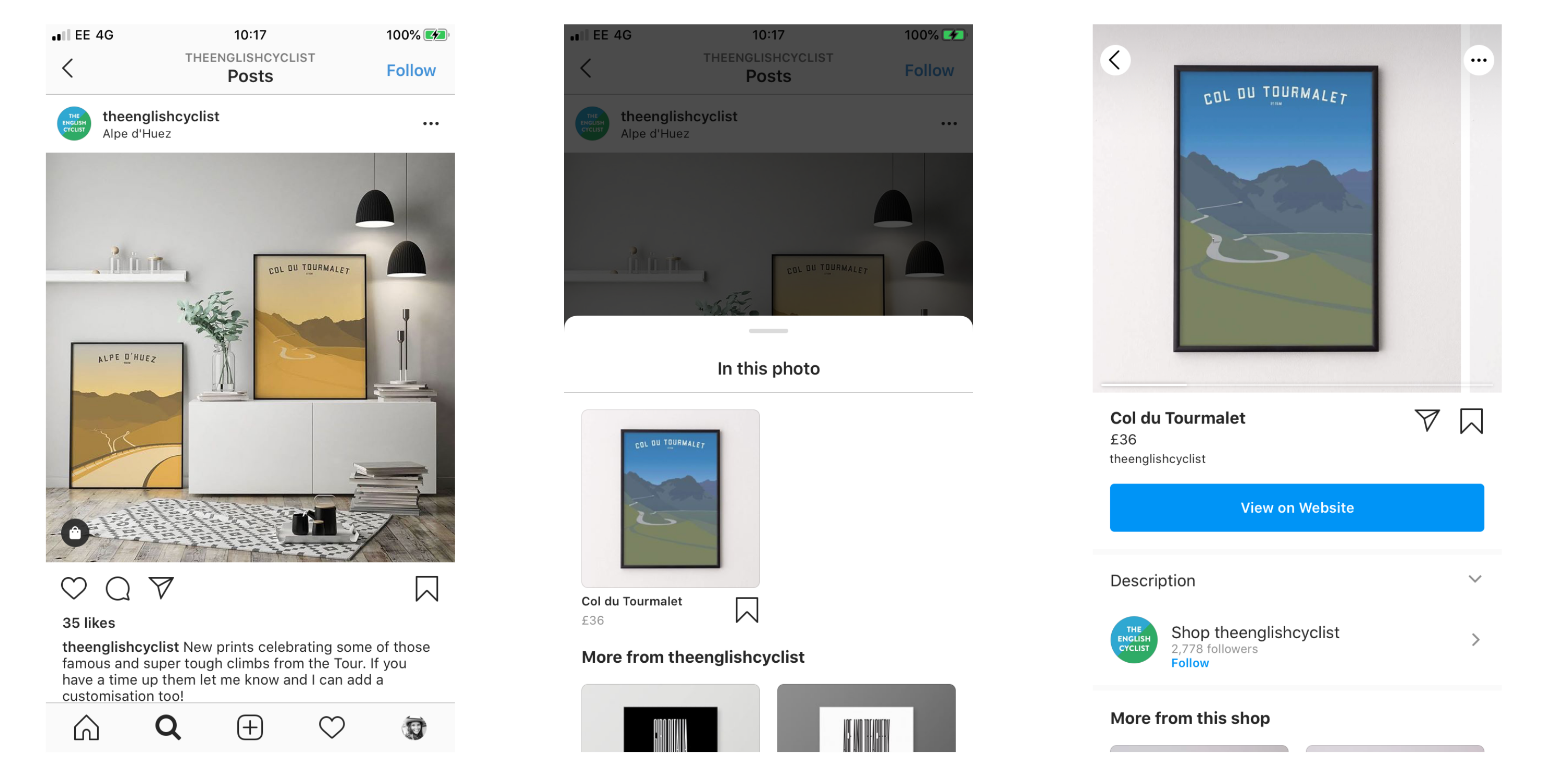Save the post with the bookmark icon
Viewport: 1568px width, 784px height.
(426, 589)
